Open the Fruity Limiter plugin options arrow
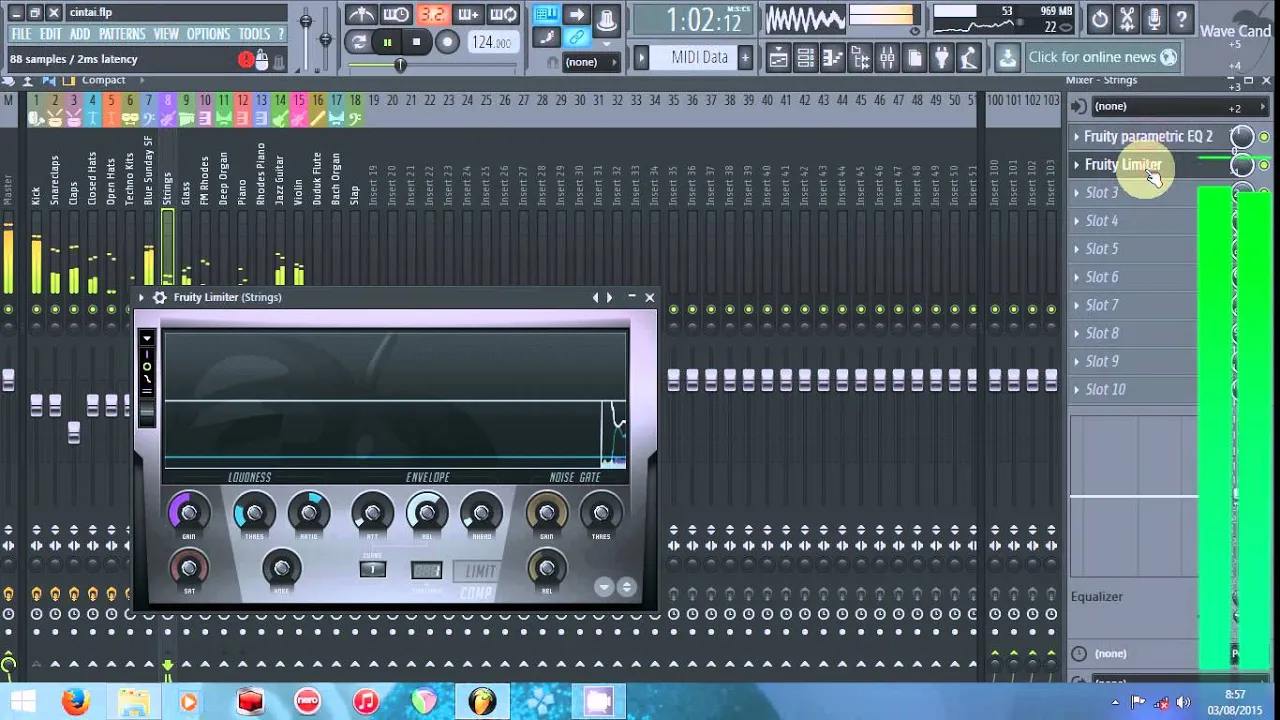The height and width of the screenshot is (720, 1280). (x=142, y=298)
